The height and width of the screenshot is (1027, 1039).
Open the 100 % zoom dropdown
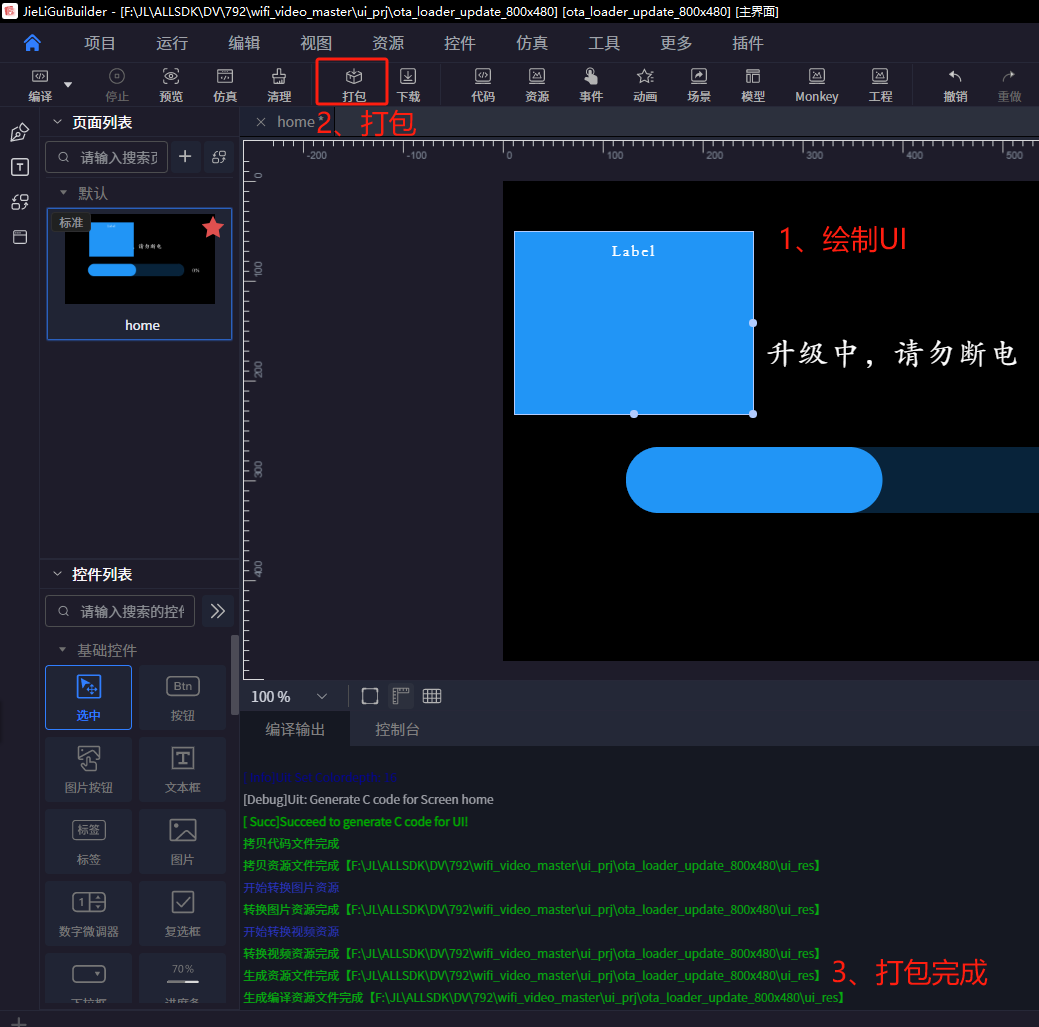(x=289, y=696)
